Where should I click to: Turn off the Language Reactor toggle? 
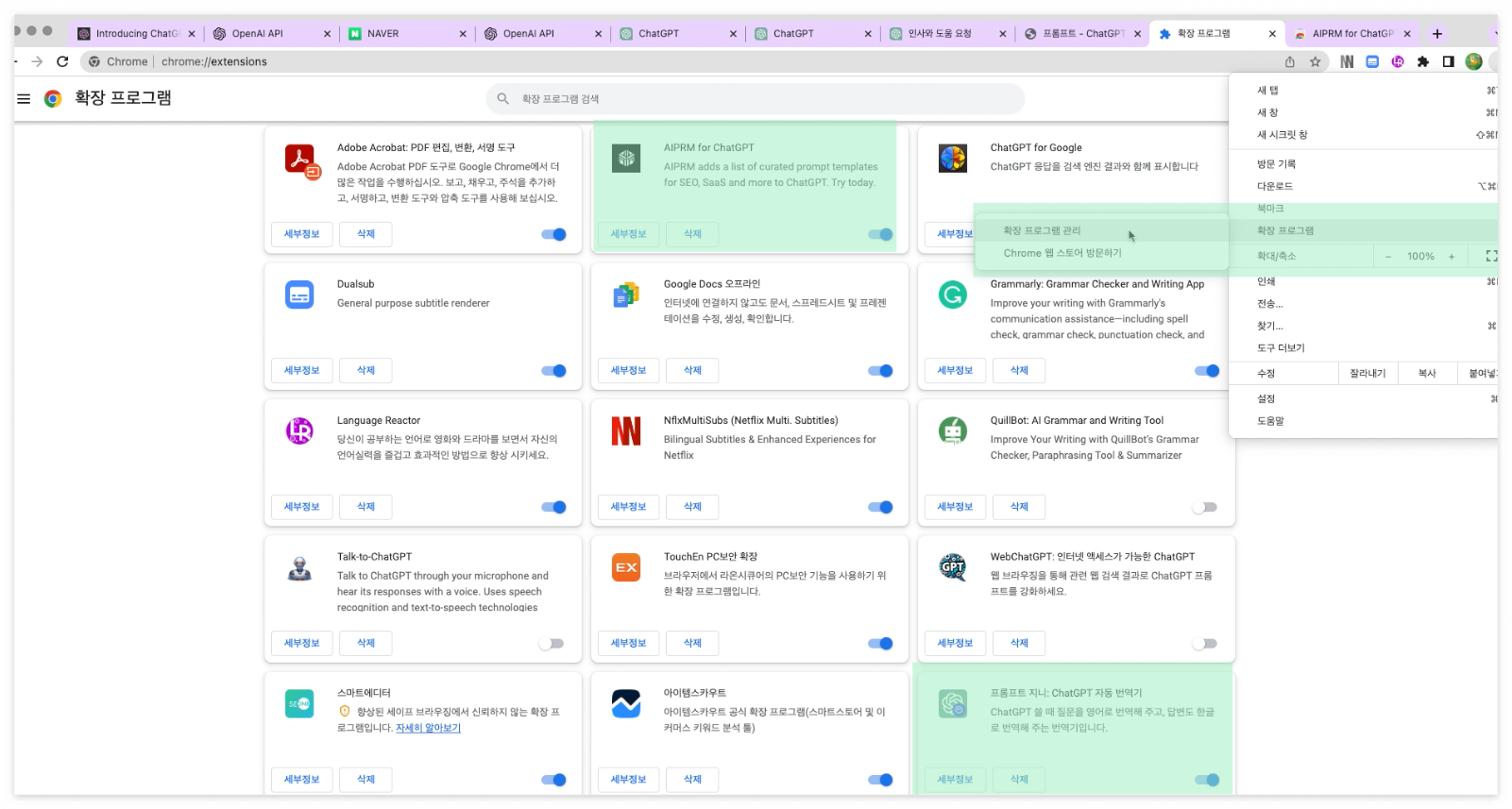coord(553,507)
